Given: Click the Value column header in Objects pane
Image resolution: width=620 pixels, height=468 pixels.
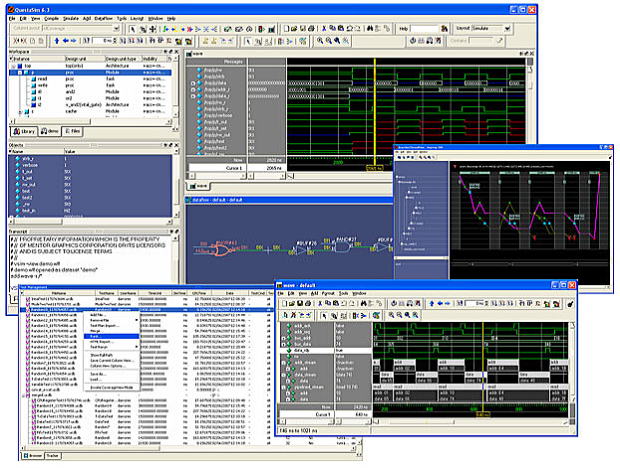Looking at the screenshot, I should coord(118,151).
